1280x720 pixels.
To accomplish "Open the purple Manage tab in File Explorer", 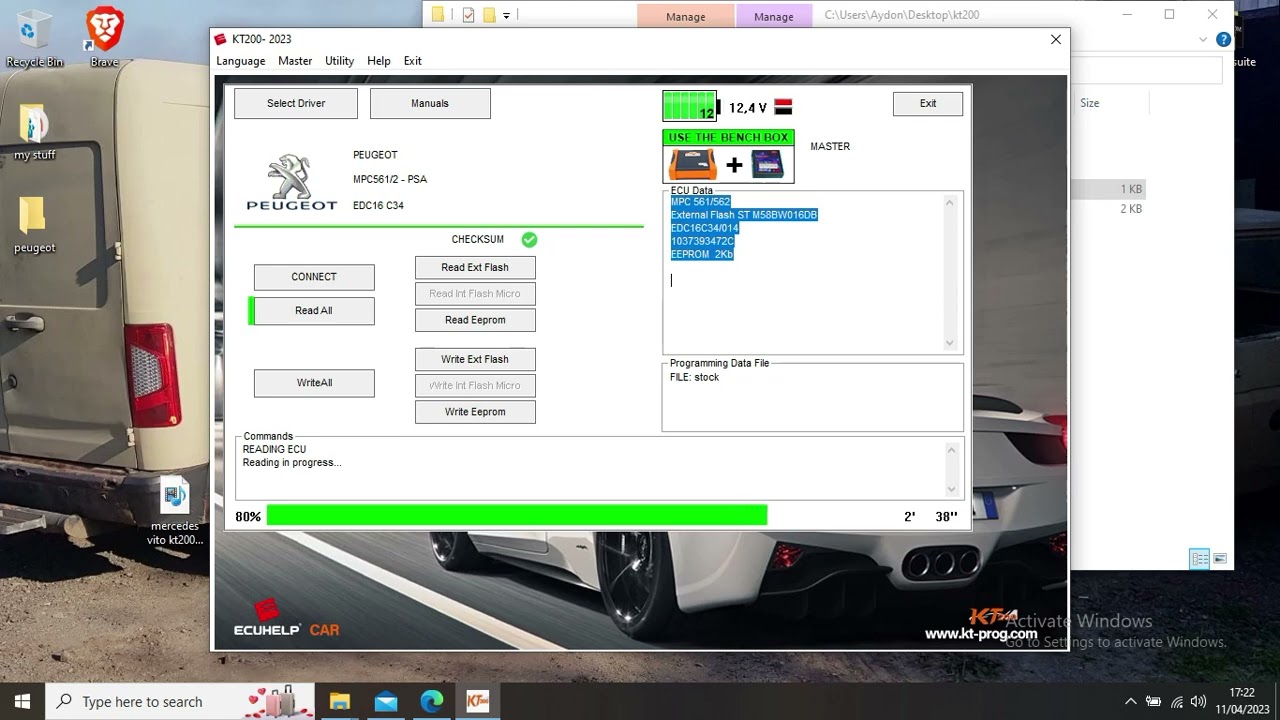I will 773,16.
